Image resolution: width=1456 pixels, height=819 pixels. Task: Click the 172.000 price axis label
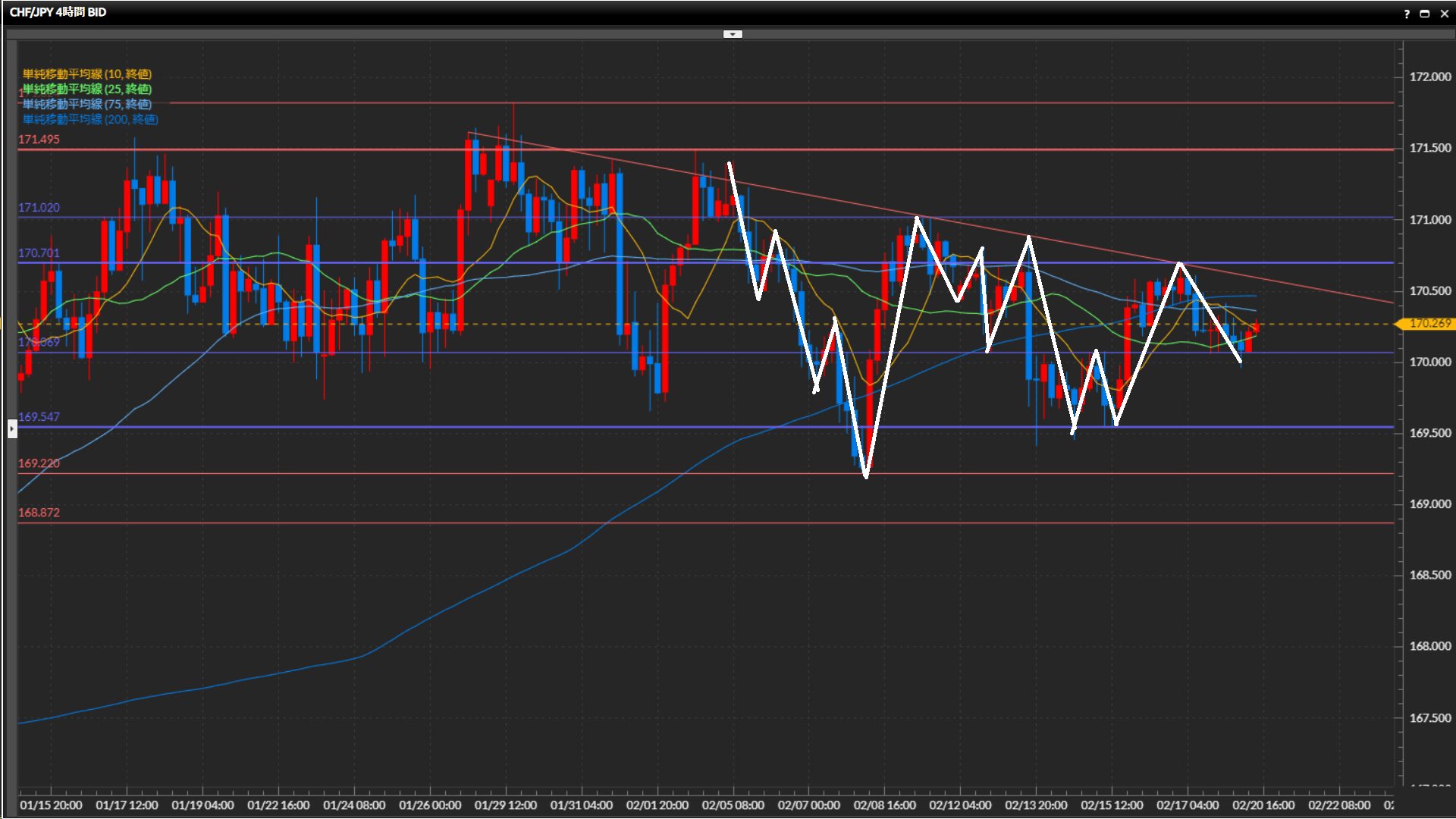(x=1429, y=77)
